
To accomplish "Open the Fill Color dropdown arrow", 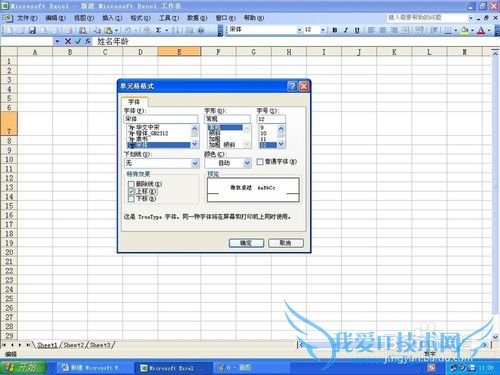I will 472,30.
